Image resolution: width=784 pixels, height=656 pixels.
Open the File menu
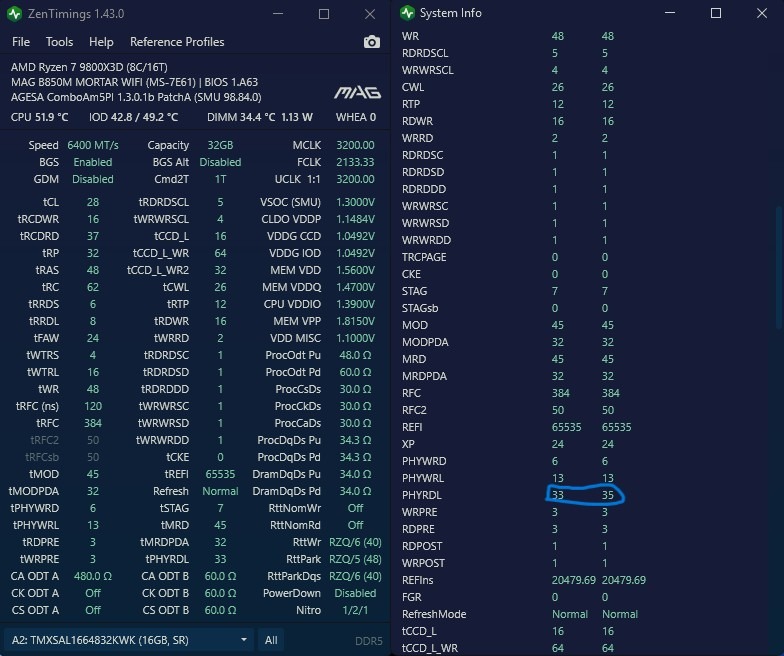tap(21, 42)
